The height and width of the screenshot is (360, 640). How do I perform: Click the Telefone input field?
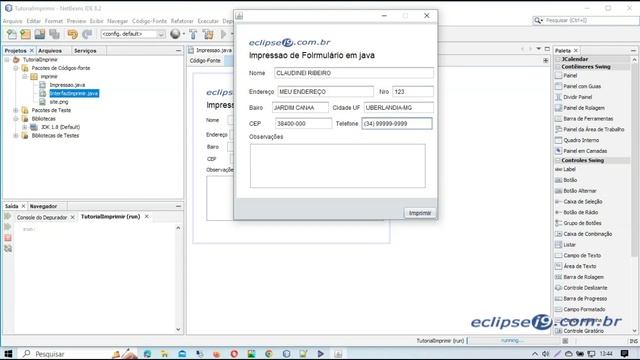coord(397,123)
